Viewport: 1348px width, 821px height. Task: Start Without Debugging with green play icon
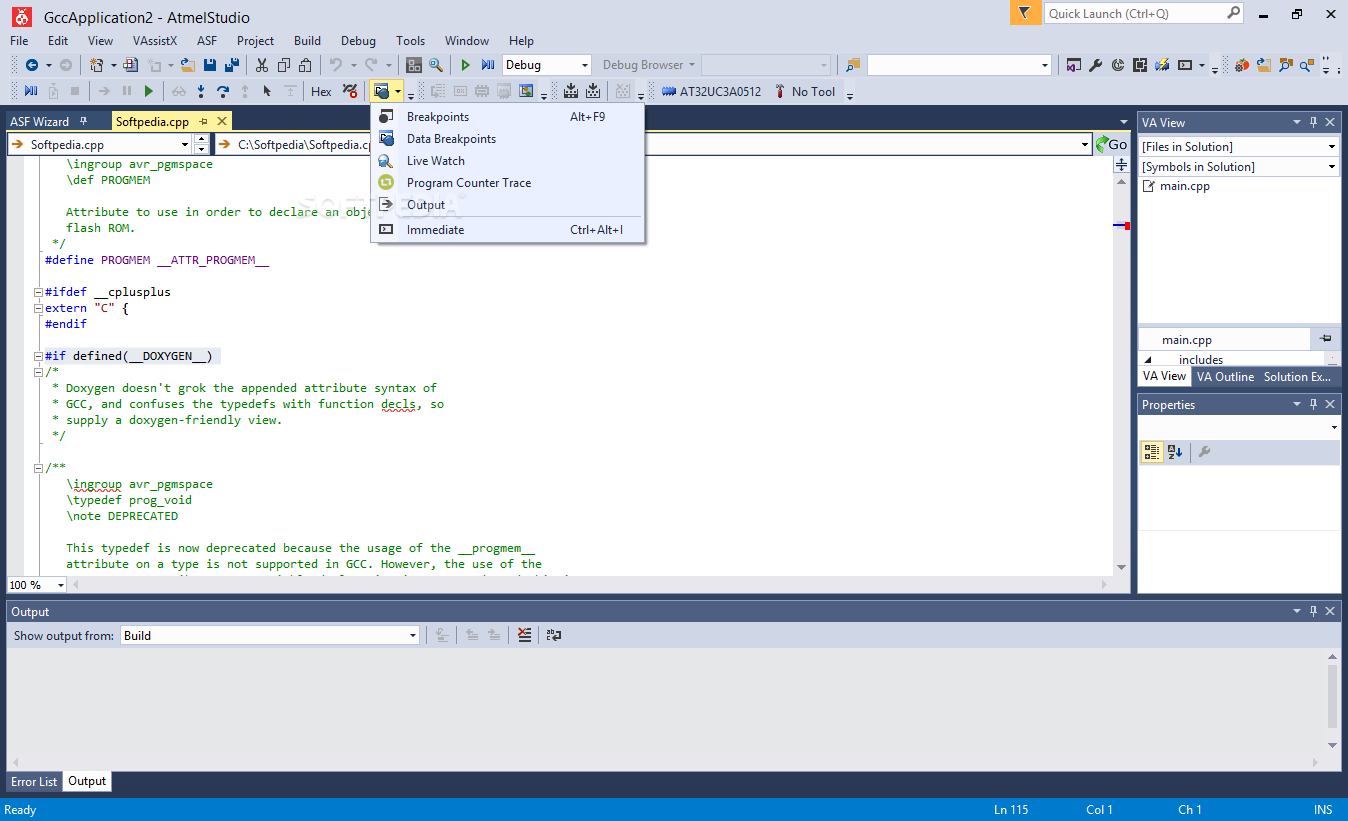pos(465,65)
